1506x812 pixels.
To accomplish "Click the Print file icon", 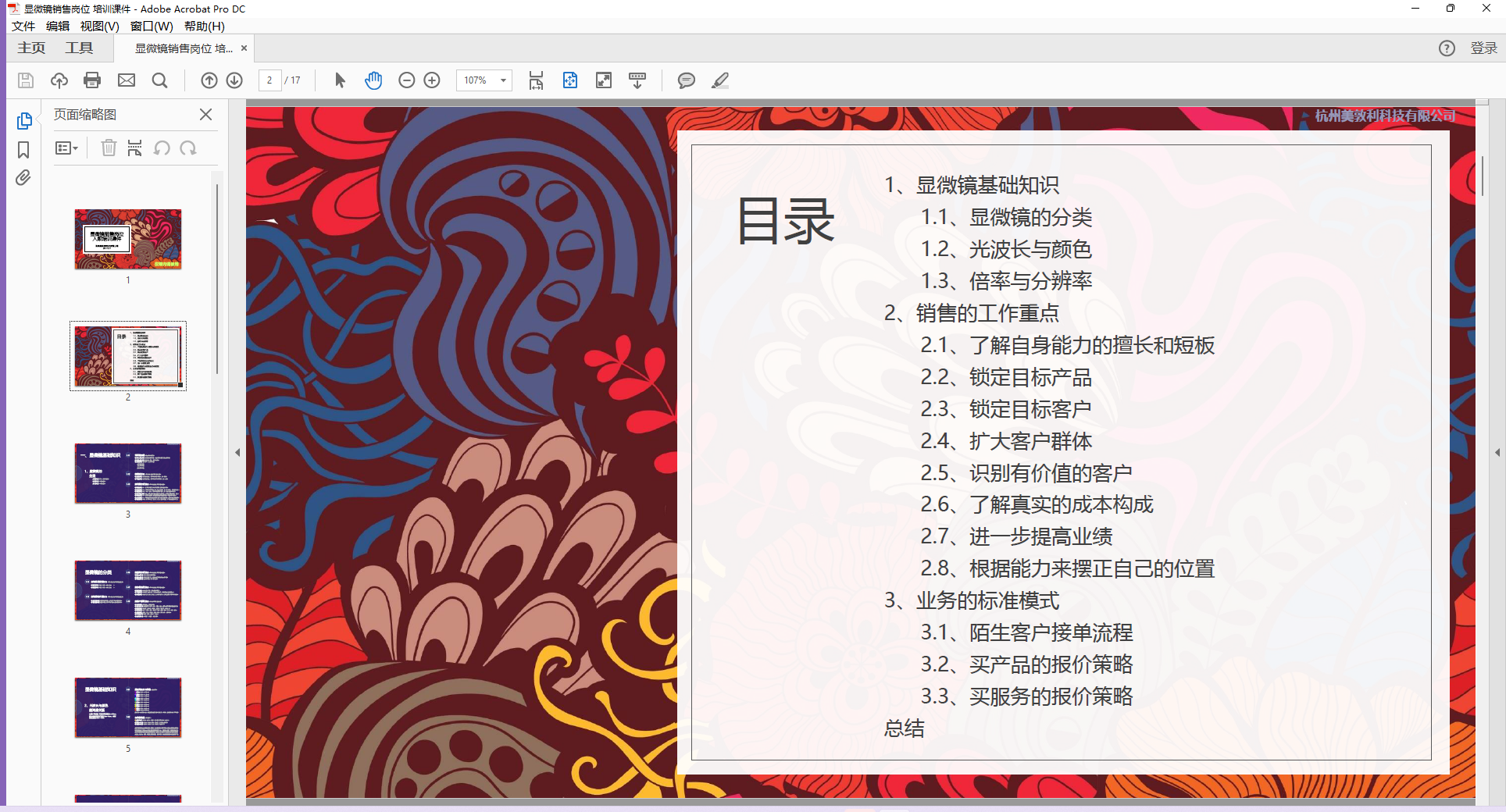I will point(92,80).
